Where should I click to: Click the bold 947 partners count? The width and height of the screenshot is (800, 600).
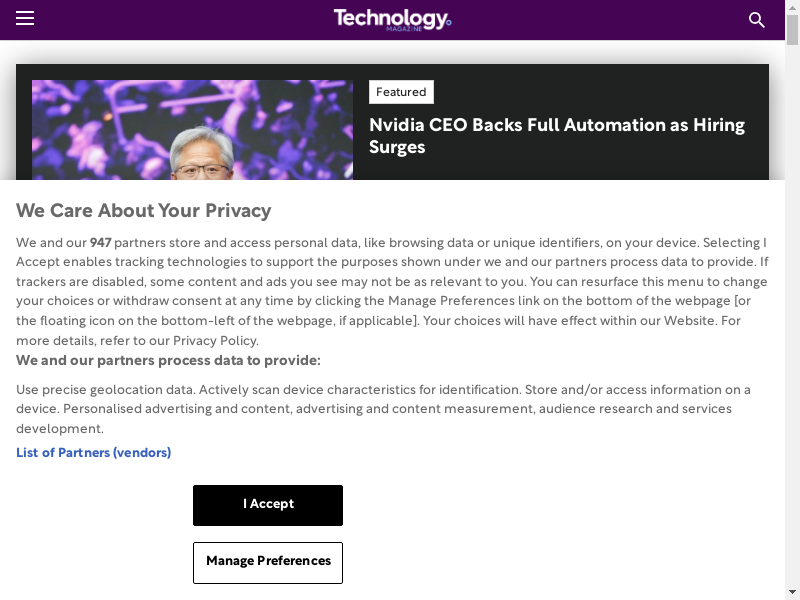tap(100, 243)
